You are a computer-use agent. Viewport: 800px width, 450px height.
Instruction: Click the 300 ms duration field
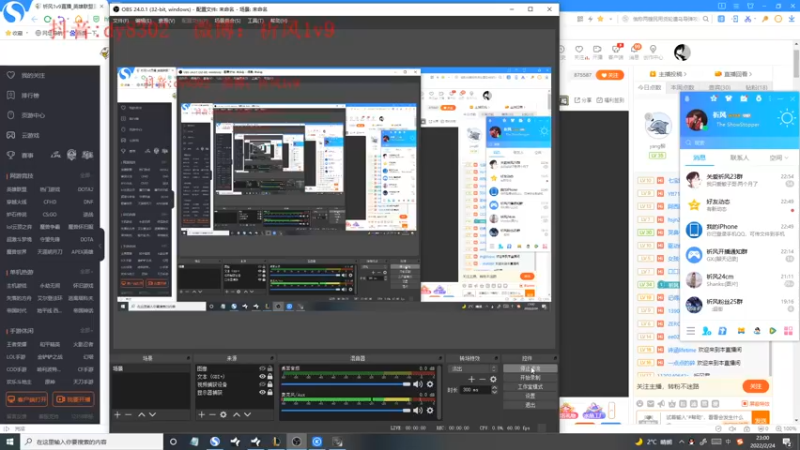(x=474, y=390)
